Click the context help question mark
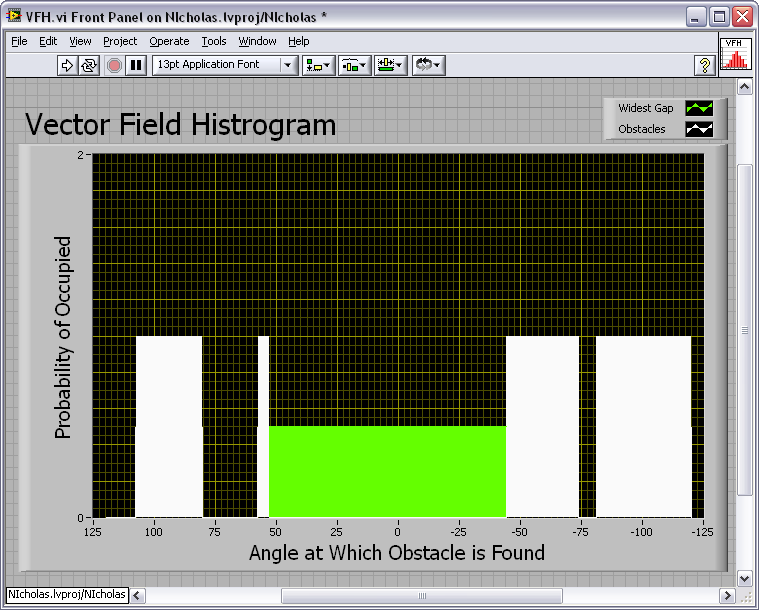759x610 pixels. coord(704,65)
